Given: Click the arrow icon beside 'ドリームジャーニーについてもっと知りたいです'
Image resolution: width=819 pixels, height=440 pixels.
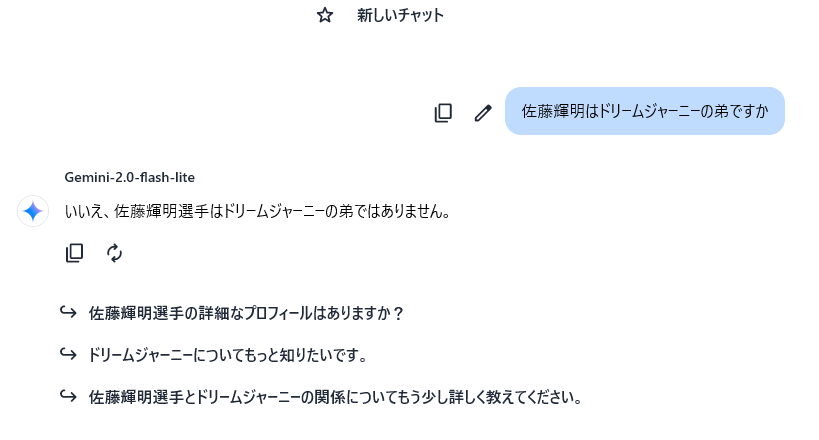Looking at the screenshot, I should (x=69, y=354).
